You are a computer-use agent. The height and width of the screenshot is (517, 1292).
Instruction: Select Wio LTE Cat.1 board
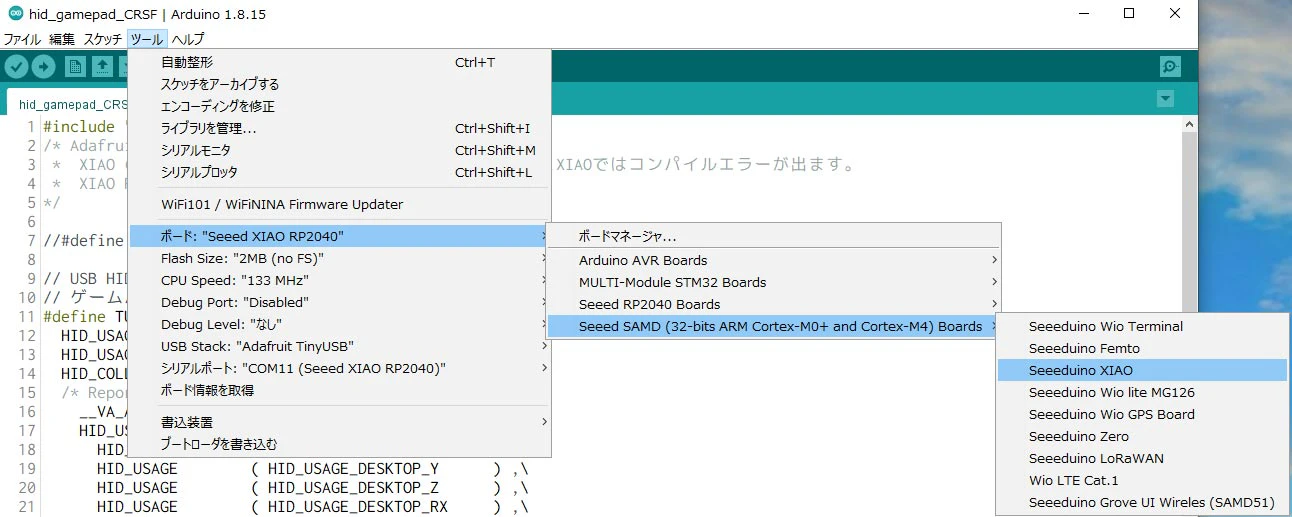click(x=1142, y=480)
